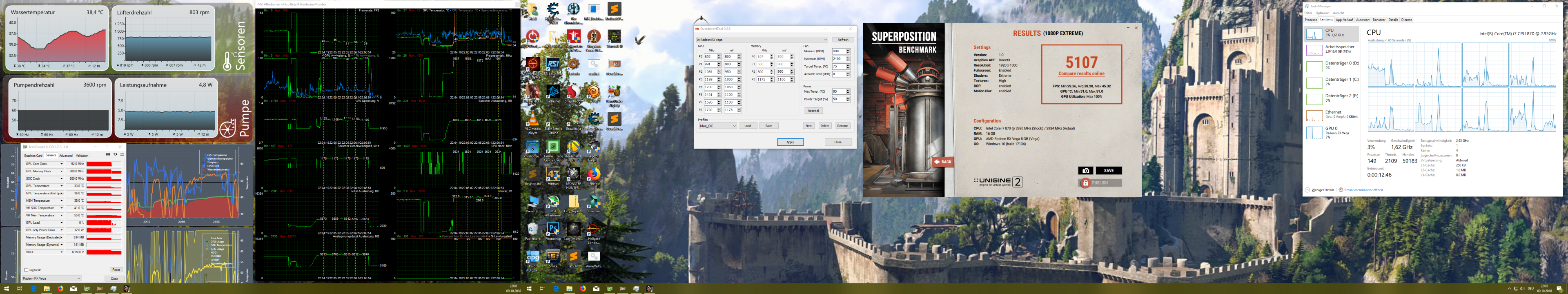Image resolution: width=1568 pixels, height=294 pixels.
Task: Open the Prozesse tab in Task-Manager
Action: 1310,20
